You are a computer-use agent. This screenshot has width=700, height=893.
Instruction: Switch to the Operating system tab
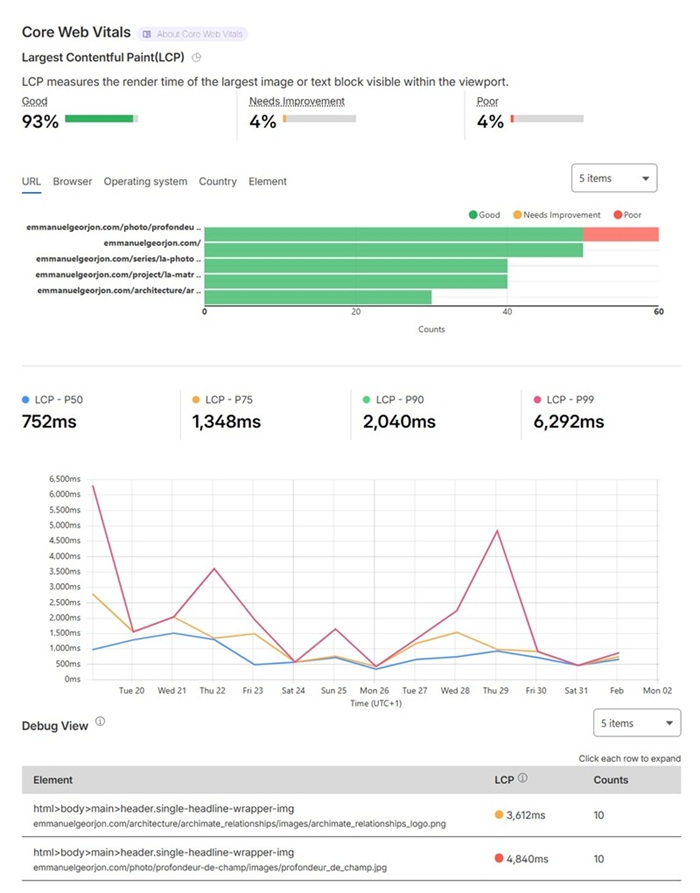coord(145,181)
